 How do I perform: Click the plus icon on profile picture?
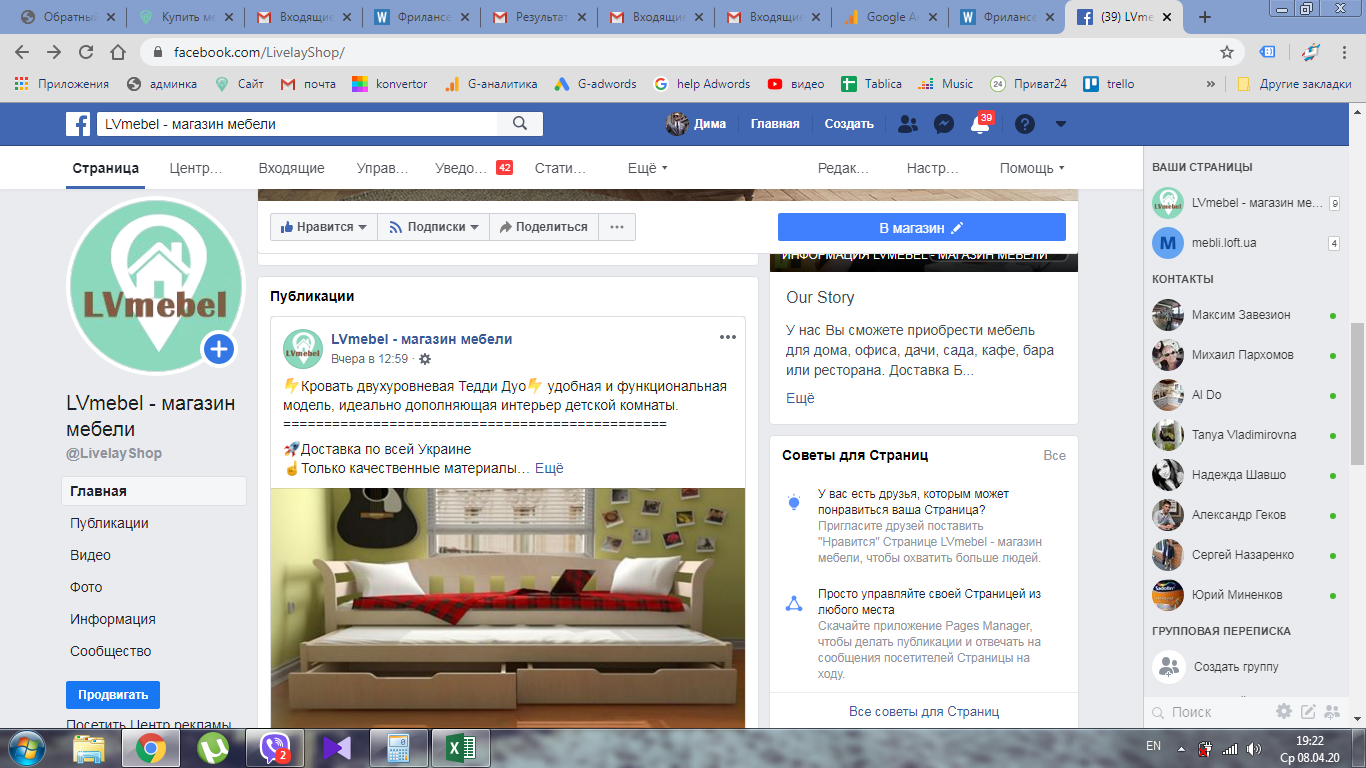pos(219,349)
